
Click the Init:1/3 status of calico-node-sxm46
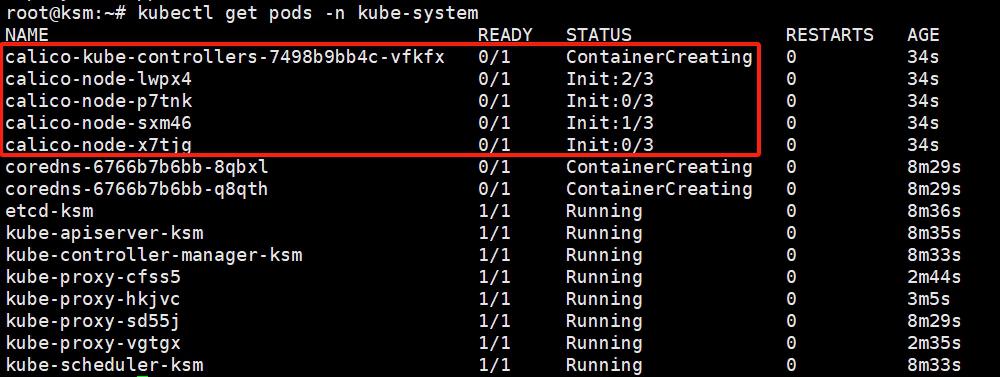click(609, 123)
